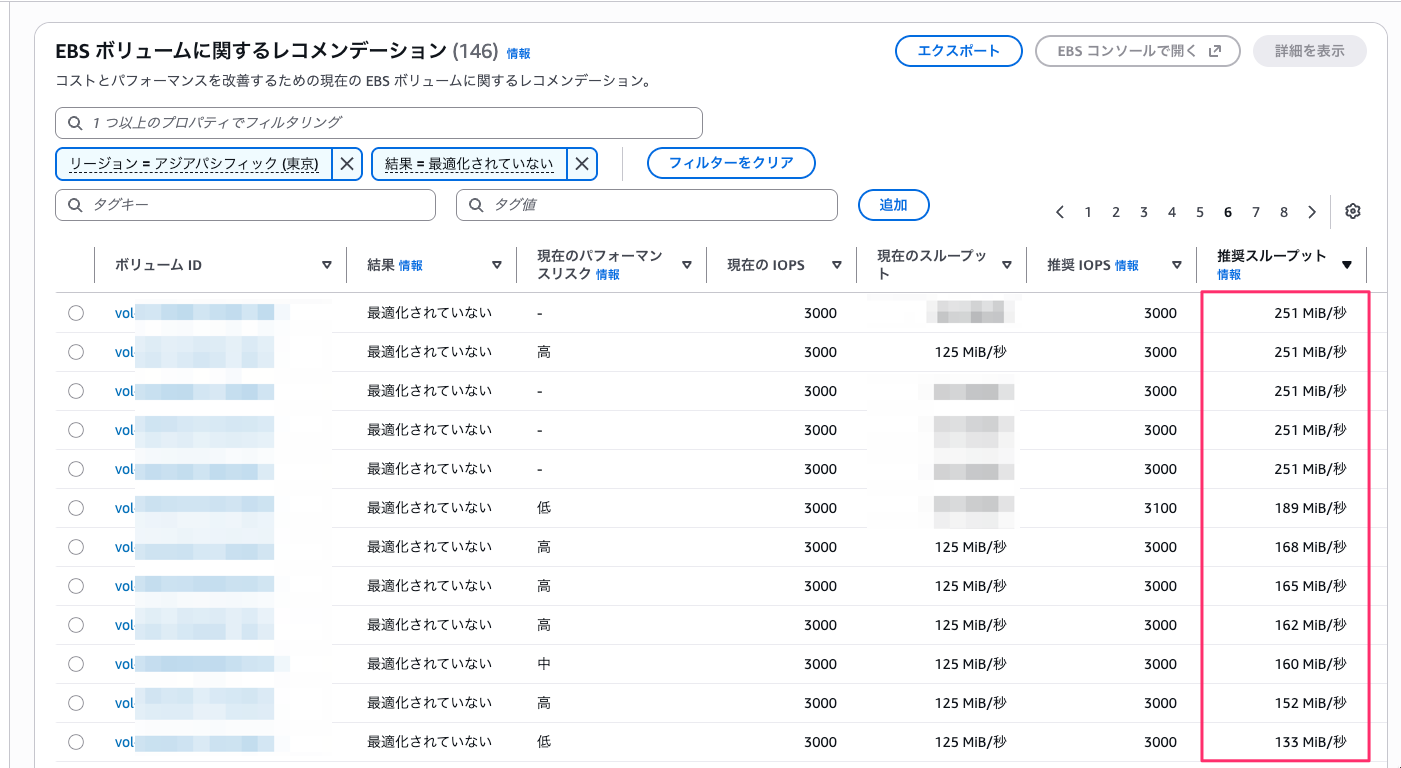Open the 情報 link under 推奨スループット

pos(1229,274)
